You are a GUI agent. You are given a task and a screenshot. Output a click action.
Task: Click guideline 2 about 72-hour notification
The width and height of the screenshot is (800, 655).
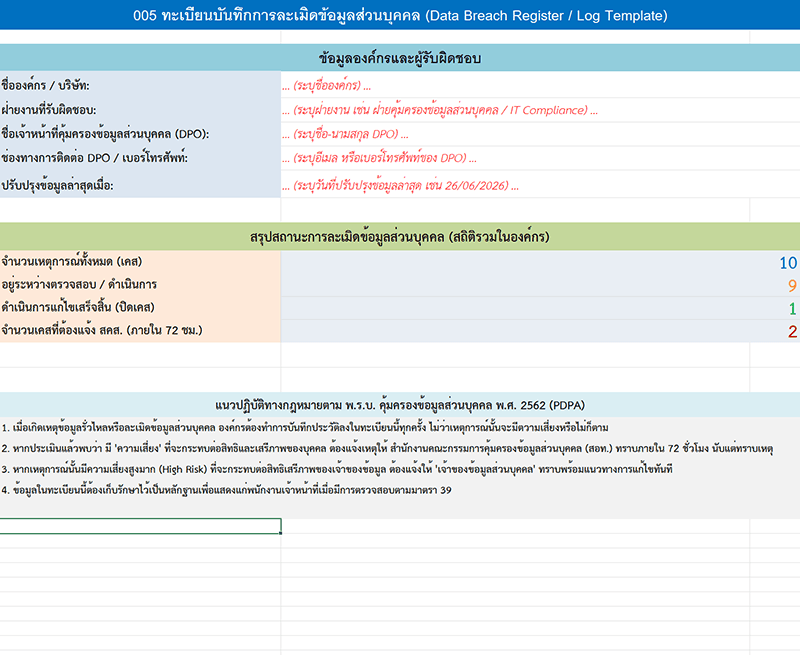387,448
